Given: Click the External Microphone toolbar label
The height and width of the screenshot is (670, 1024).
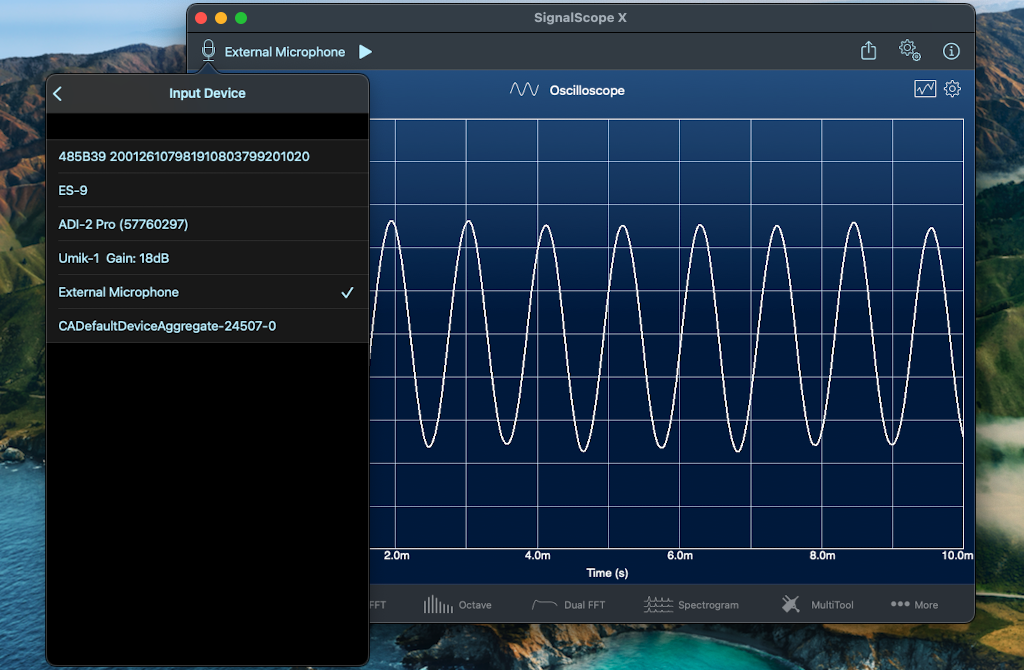Looking at the screenshot, I should tap(285, 52).
